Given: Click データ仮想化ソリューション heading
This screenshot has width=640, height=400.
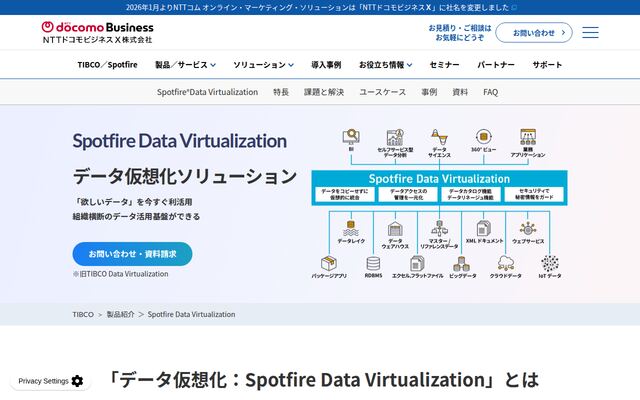Looking at the screenshot, I should click(x=185, y=176).
